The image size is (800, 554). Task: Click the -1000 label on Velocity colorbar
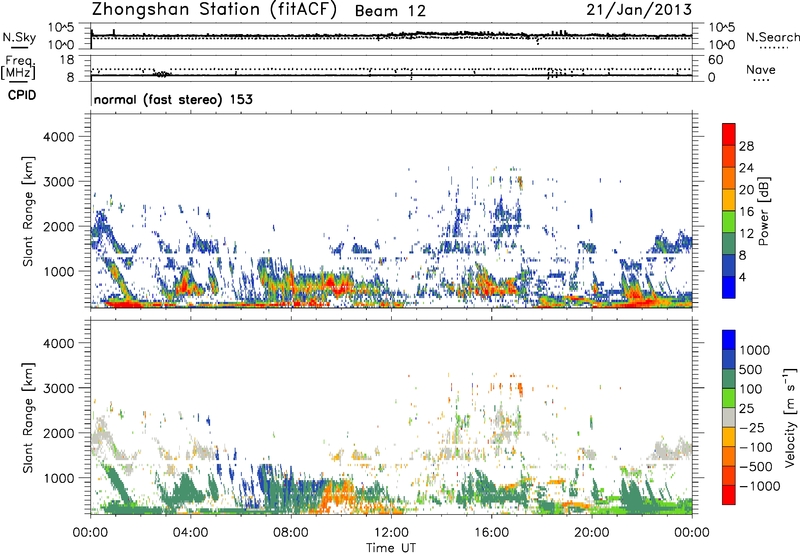(x=760, y=486)
